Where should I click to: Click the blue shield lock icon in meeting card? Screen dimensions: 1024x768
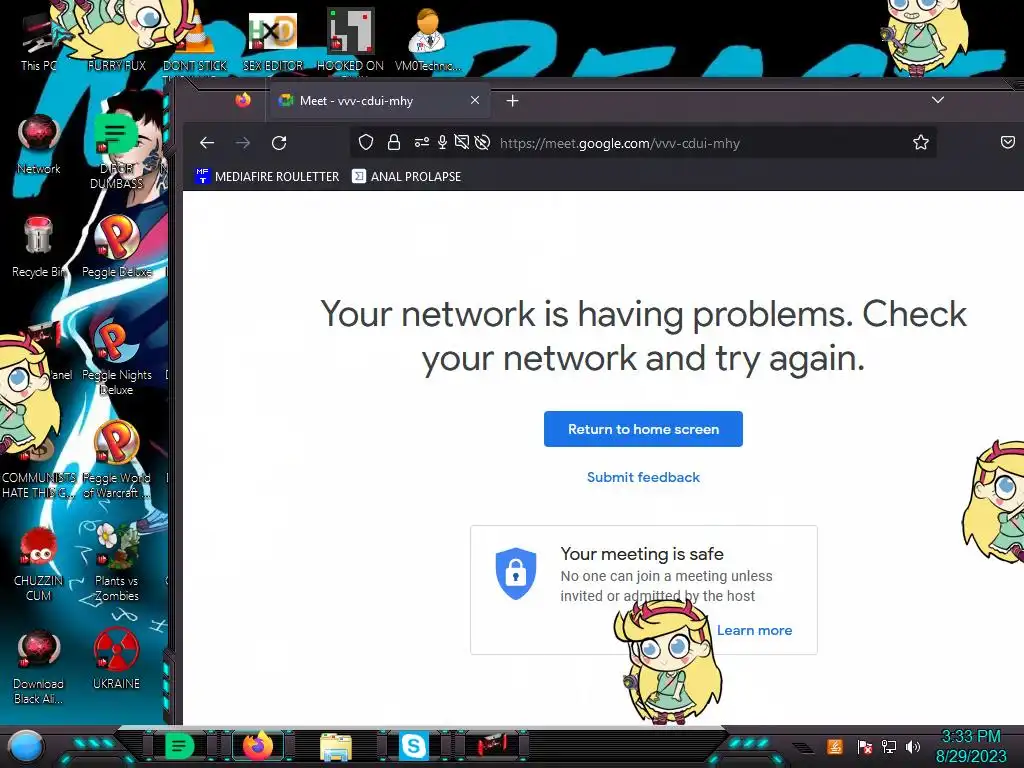click(x=516, y=573)
